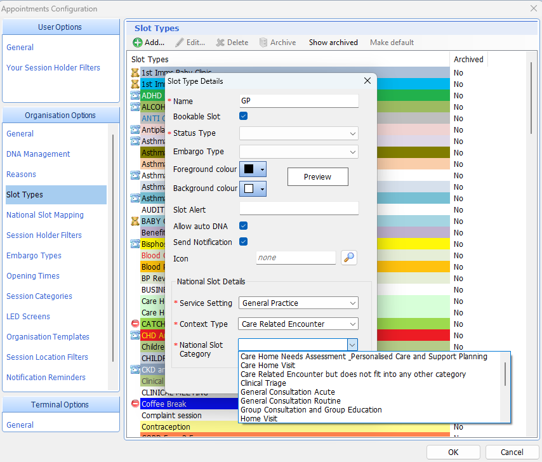Click Show archived in toolbar
Image resolution: width=542 pixels, height=462 pixels.
pyautogui.click(x=333, y=43)
